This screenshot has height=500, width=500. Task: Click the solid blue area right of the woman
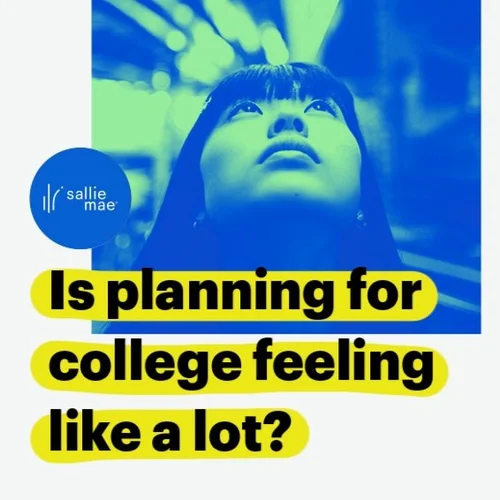[433, 133]
